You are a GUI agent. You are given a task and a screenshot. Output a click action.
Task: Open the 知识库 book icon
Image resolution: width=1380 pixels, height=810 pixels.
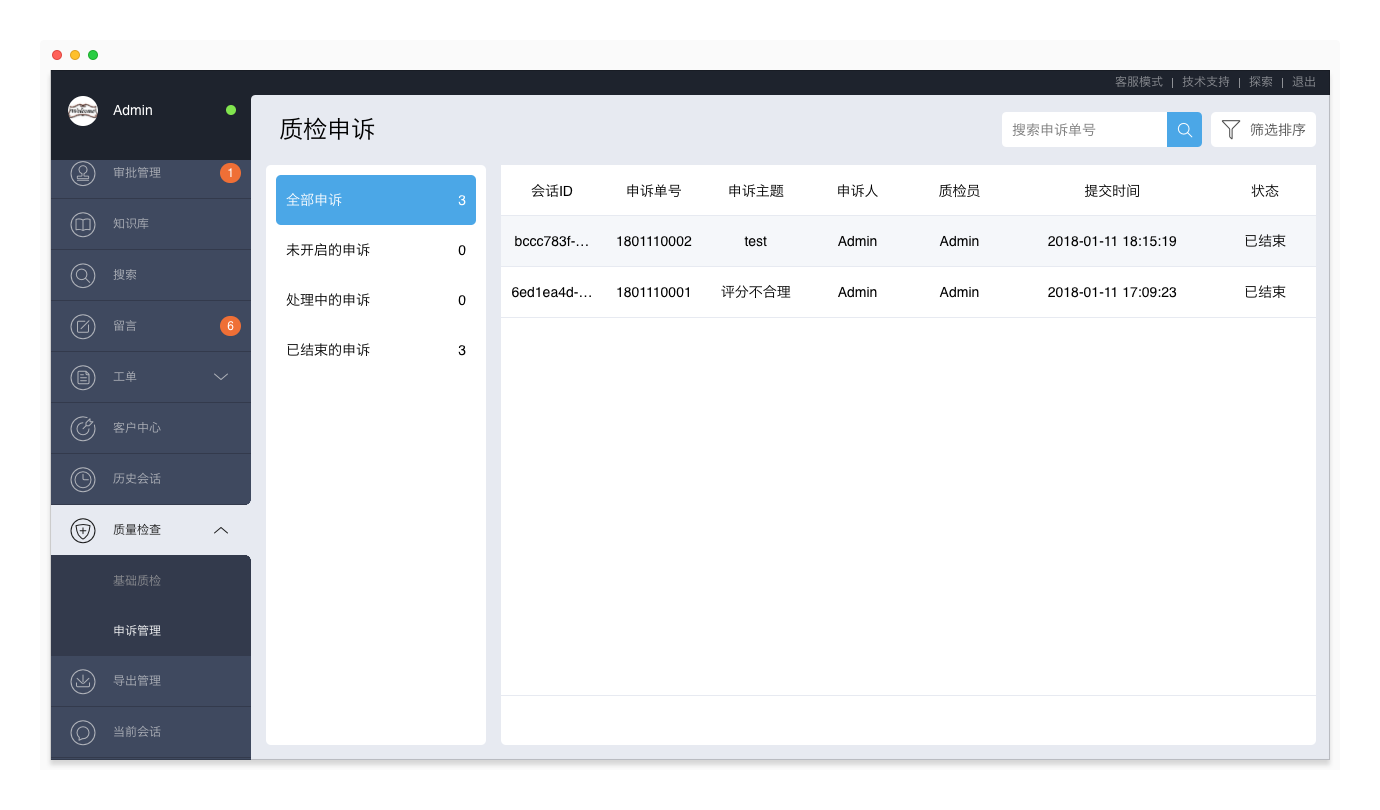click(x=83, y=224)
